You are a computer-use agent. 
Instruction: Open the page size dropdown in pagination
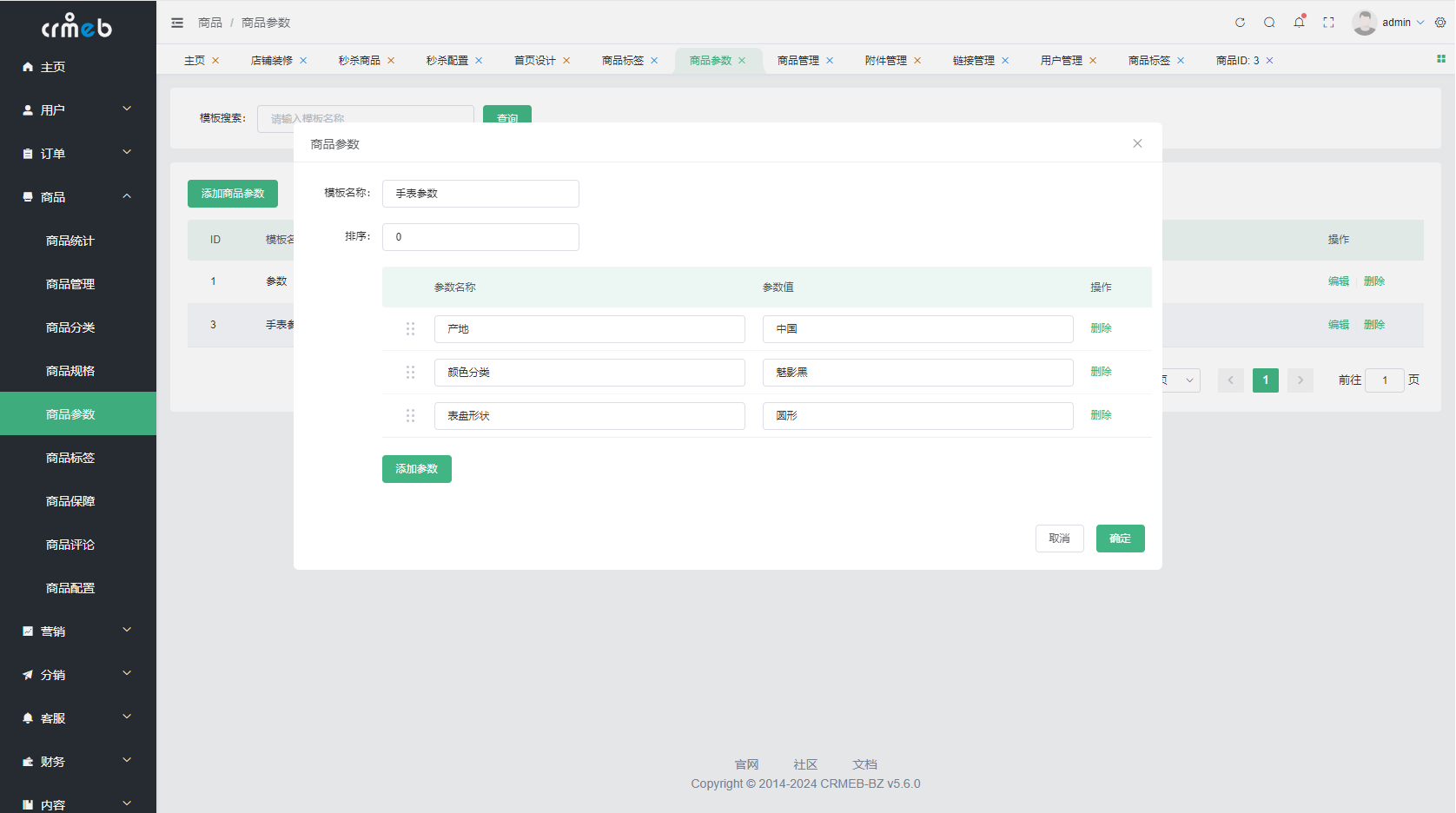click(x=1181, y=380)
